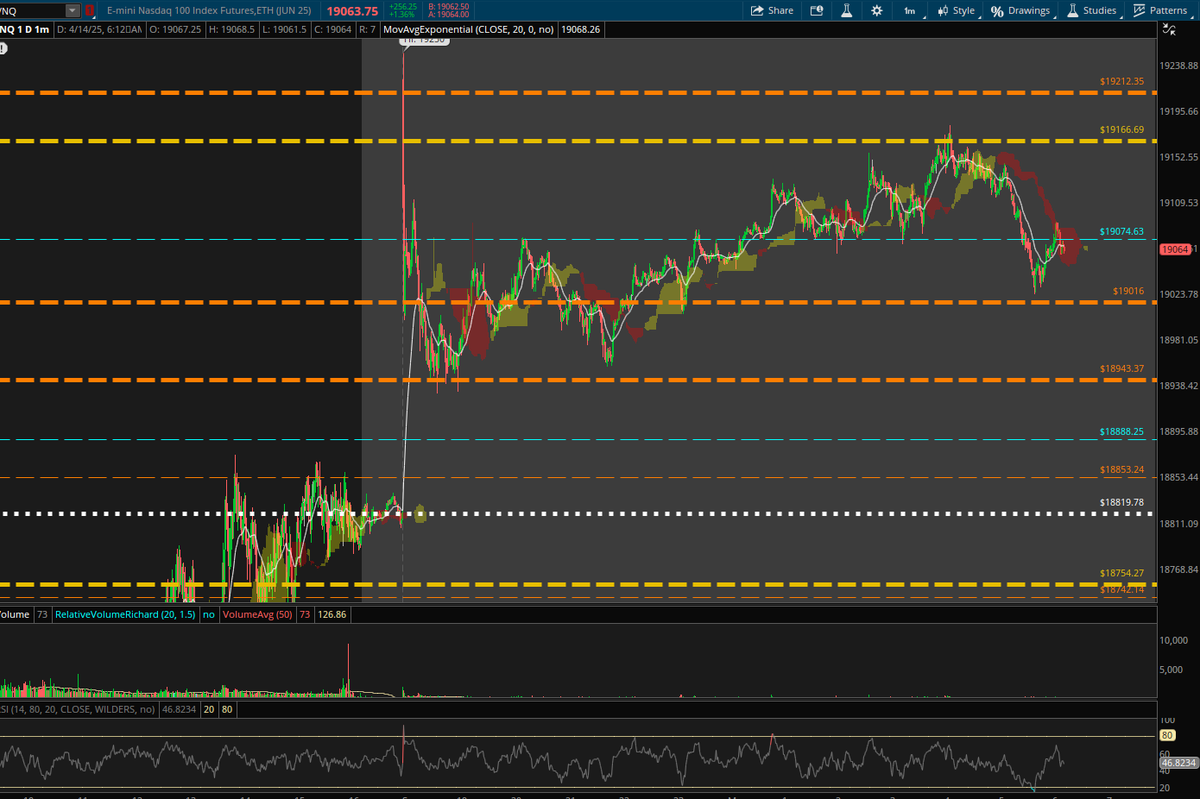This screenshot has width=1200, height=799.
Task: Click the O: 19067.25 open value
Action: (174, 30)
